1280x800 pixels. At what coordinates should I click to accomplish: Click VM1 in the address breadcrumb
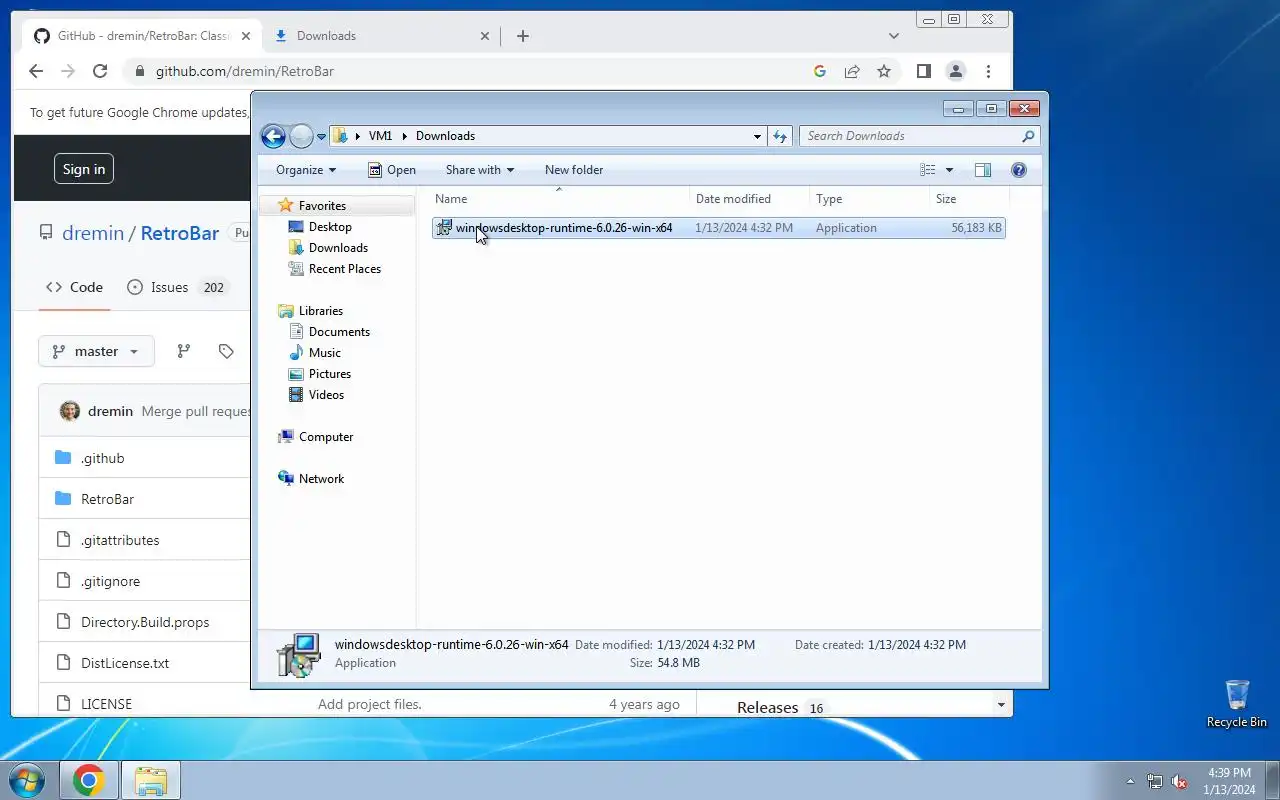(380, 136)
